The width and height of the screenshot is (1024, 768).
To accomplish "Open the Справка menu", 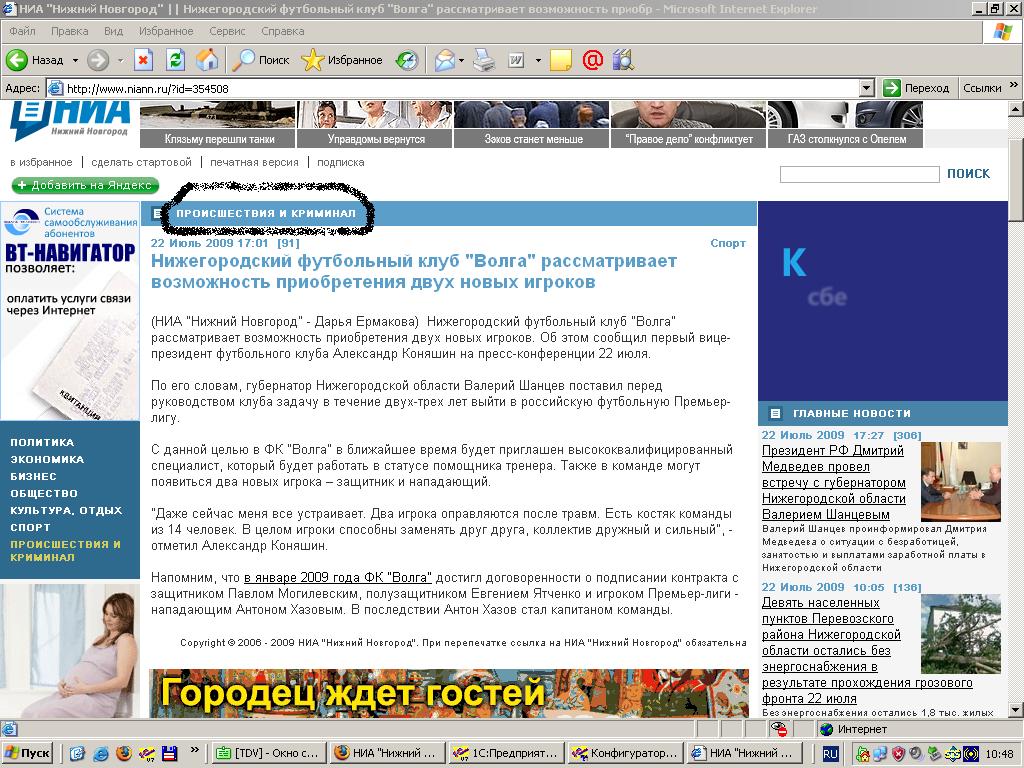I will pyautogui.click(x=283, y=31).
